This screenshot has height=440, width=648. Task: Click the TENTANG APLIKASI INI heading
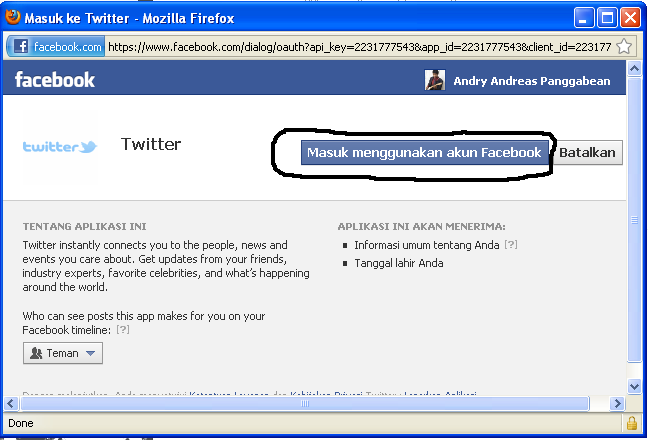pos(84,226)
